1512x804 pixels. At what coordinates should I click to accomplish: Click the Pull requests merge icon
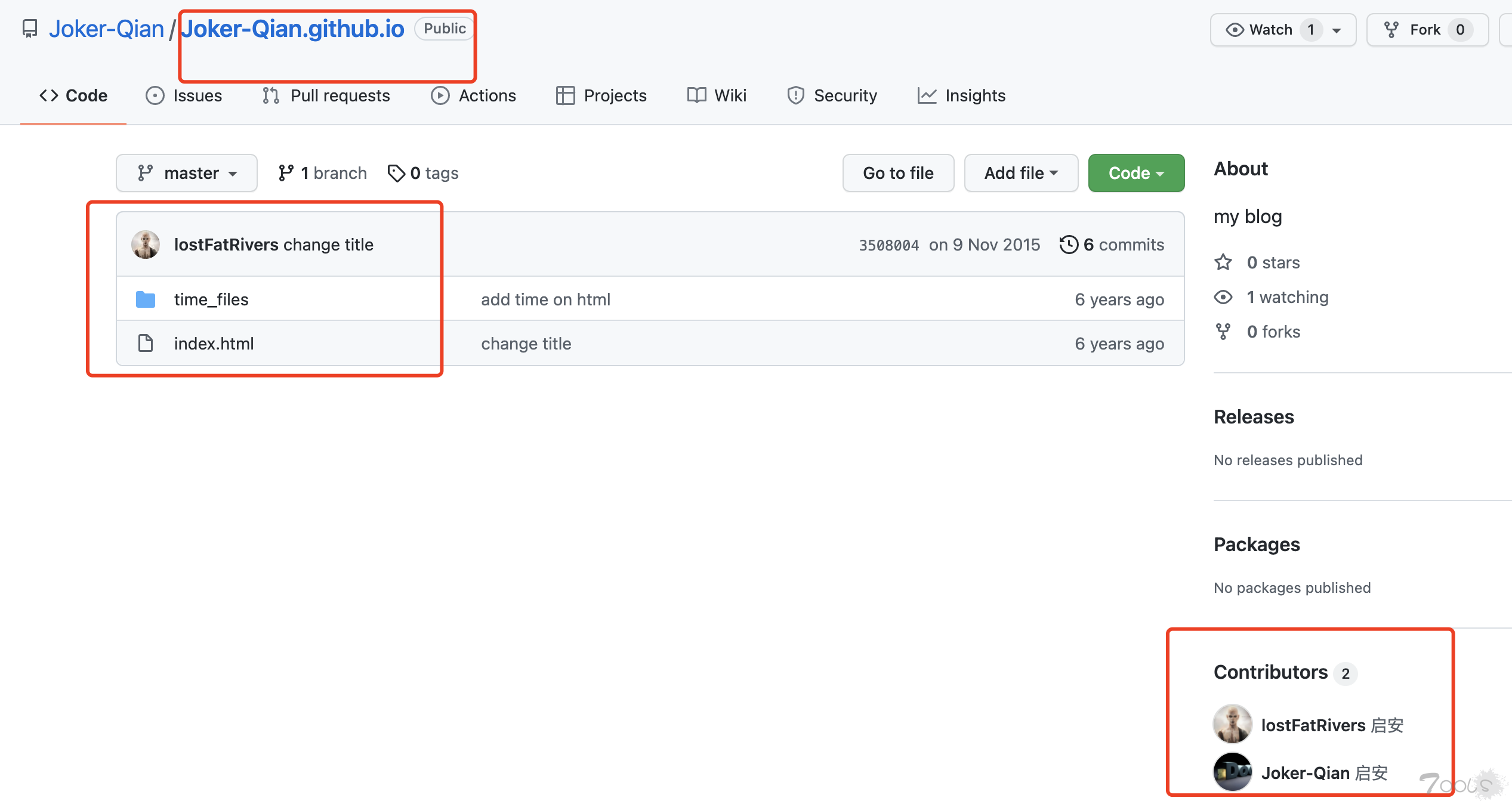pos(271,95)
